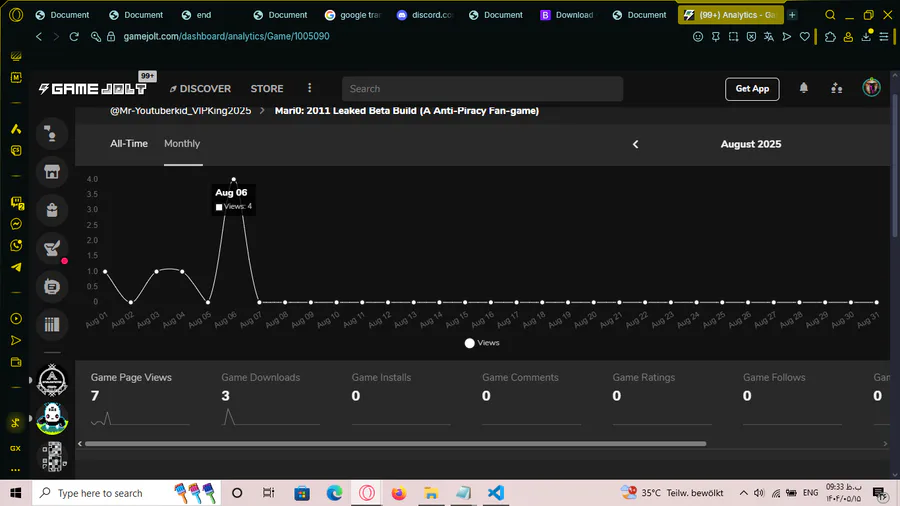Switch to the google translate tab

353,15
